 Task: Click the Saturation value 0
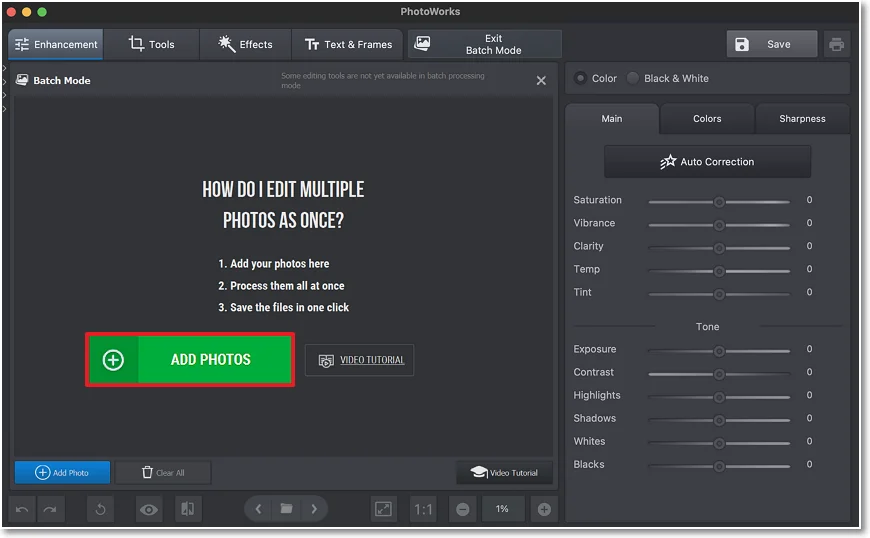810,200
